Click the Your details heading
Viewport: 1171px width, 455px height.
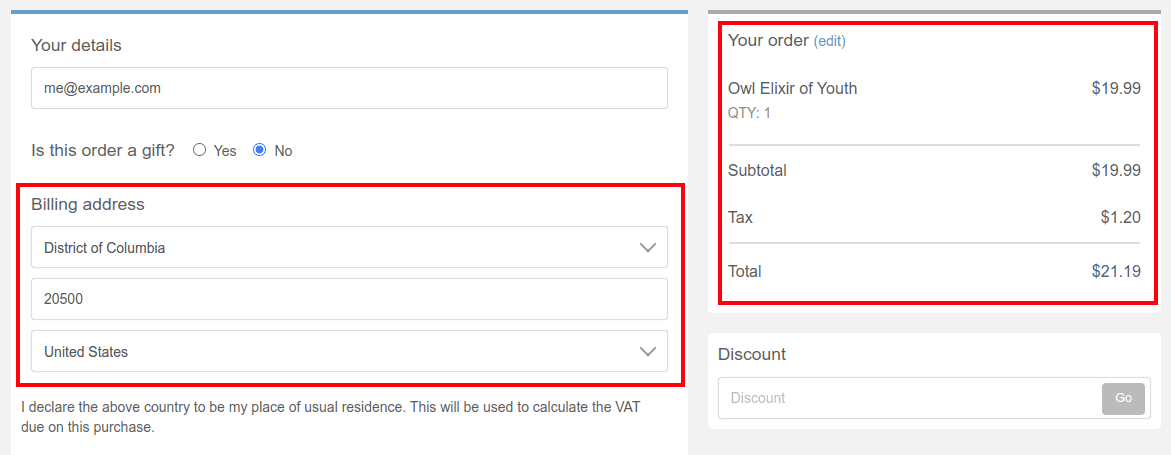(x=76, y=45)
